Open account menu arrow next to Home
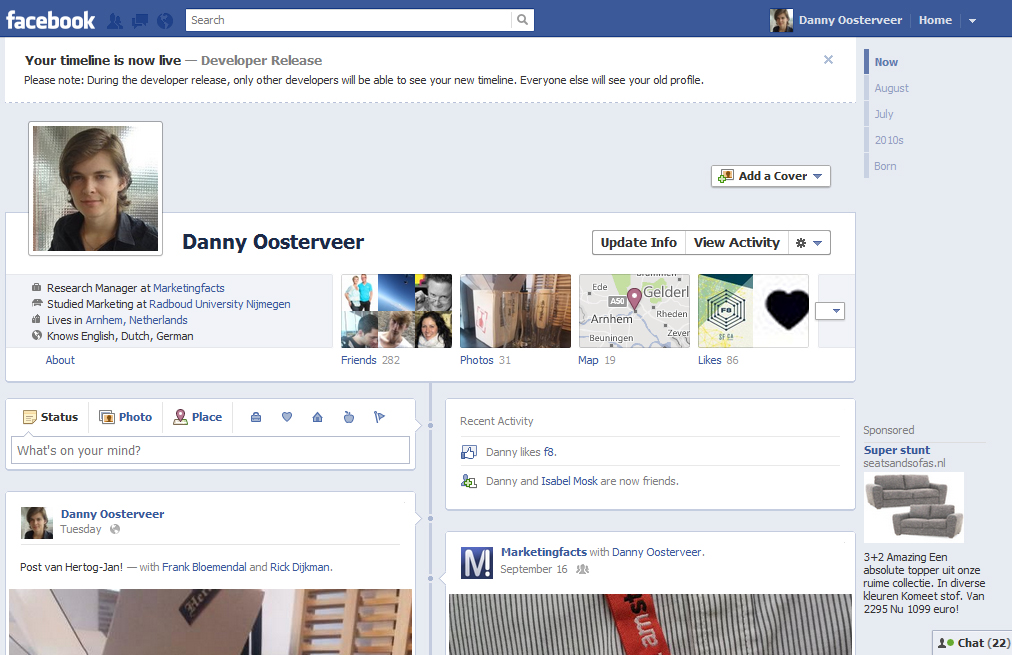The height and width of the screenshot is (655, 1012). 972,21
